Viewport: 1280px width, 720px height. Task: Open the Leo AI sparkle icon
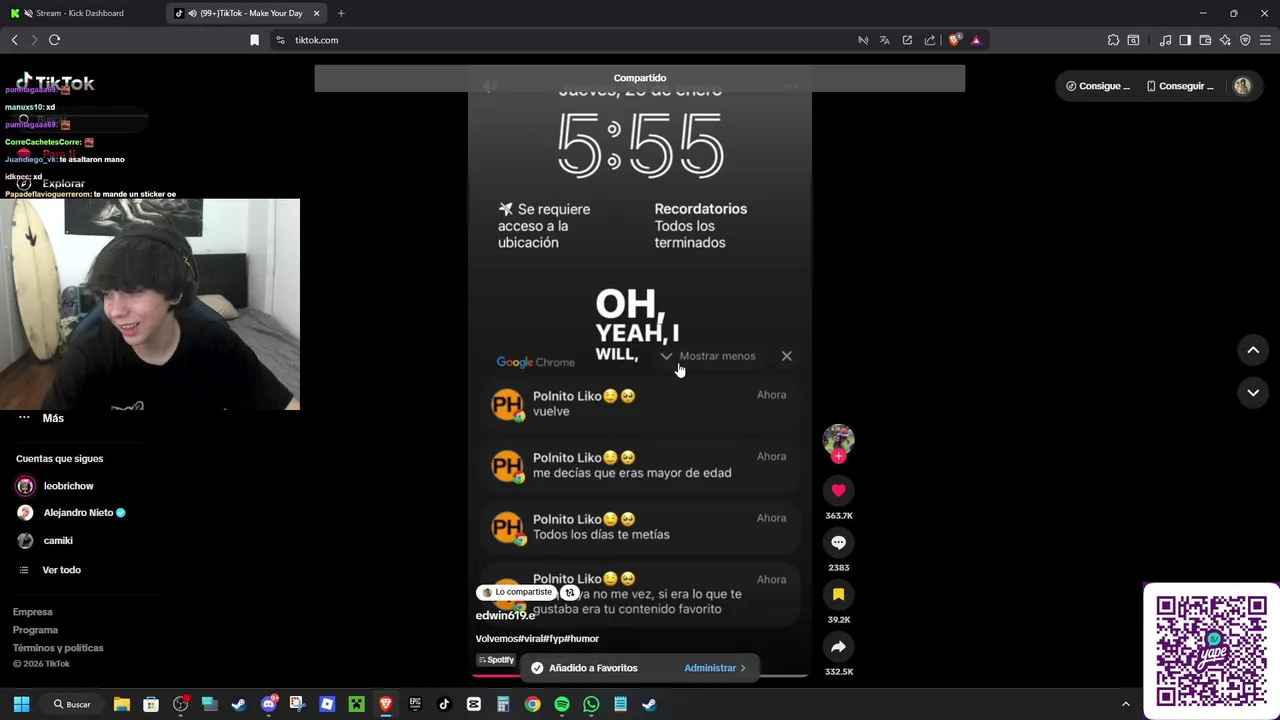pyautogui.click(x=1225, y=40)
